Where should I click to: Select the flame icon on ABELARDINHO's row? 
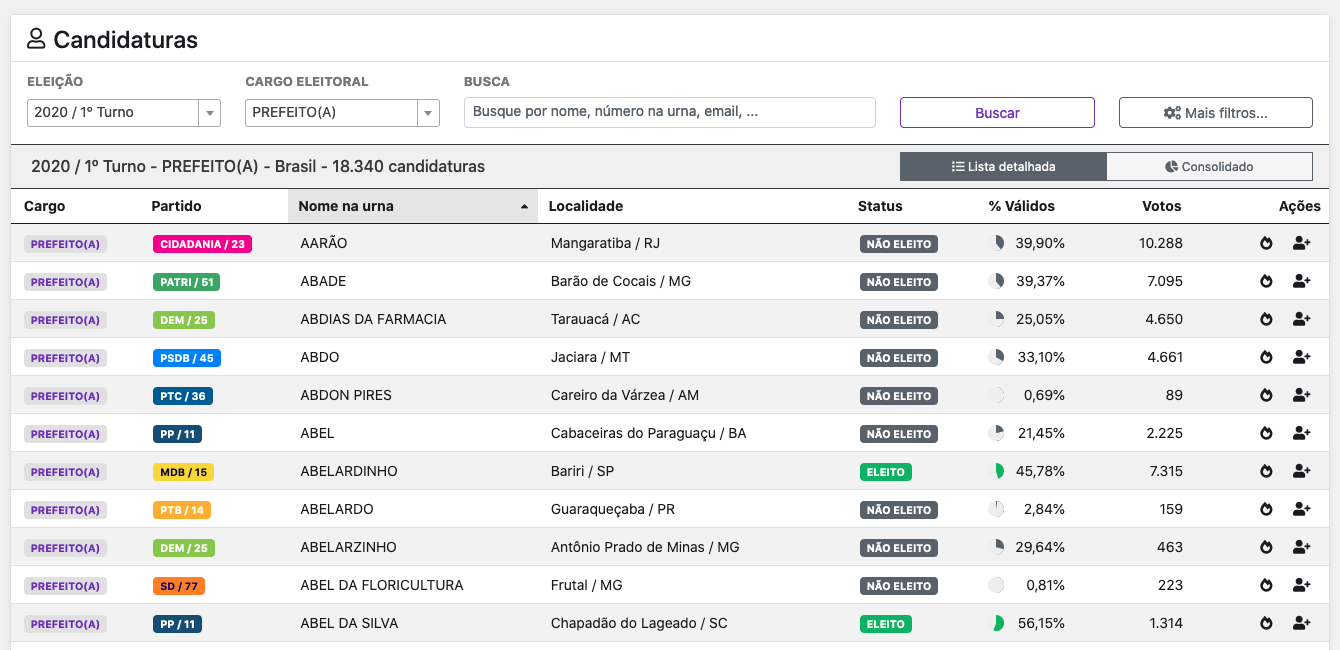pos(1267,471)
